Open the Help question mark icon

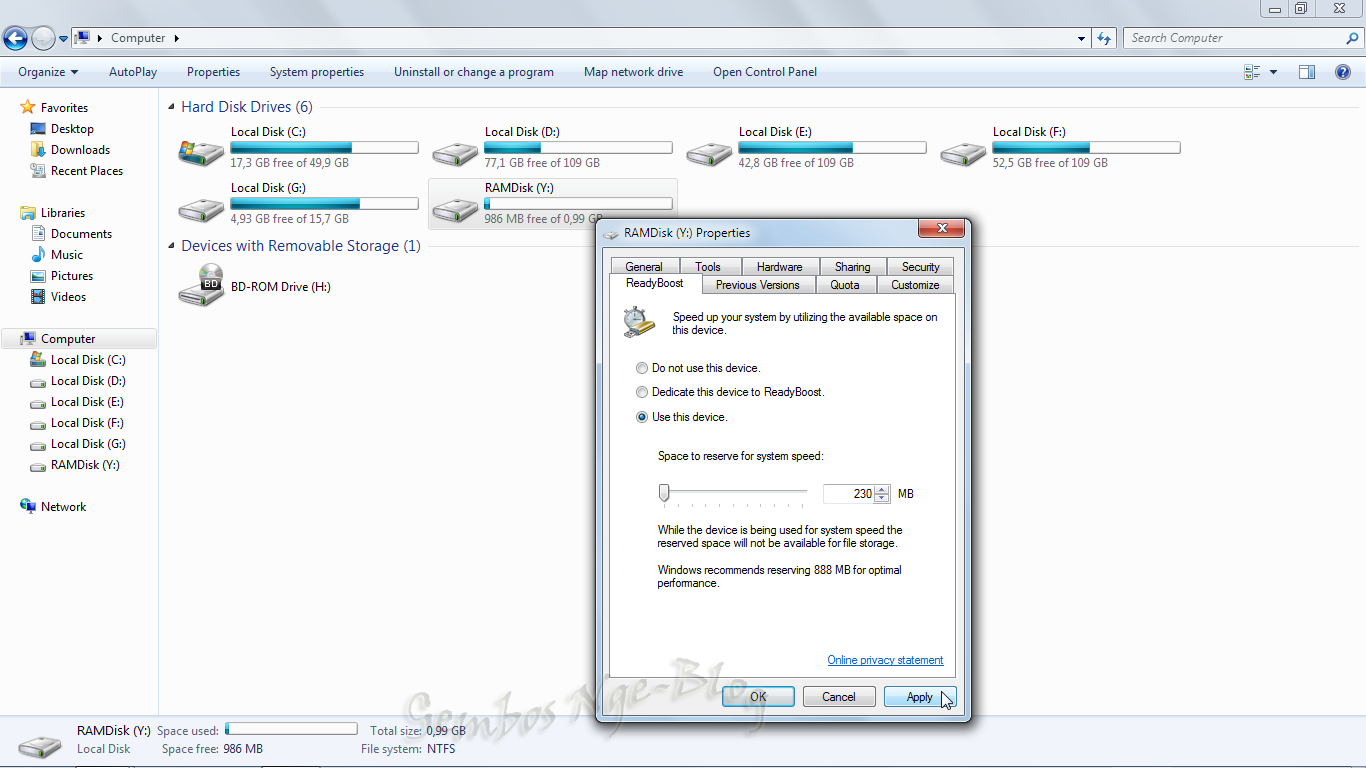tap(1343, 72)
